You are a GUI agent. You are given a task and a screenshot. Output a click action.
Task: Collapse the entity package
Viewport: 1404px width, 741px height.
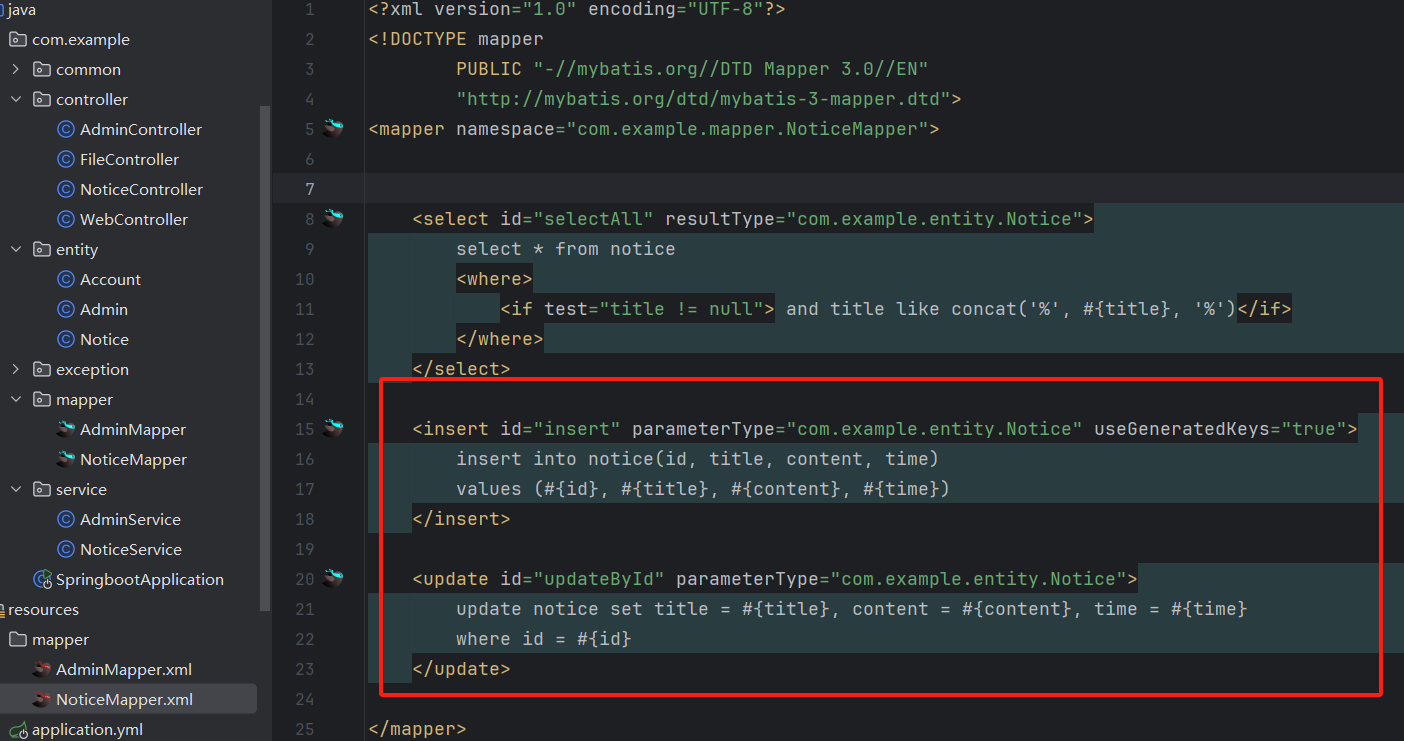click(x=16, y=249)
